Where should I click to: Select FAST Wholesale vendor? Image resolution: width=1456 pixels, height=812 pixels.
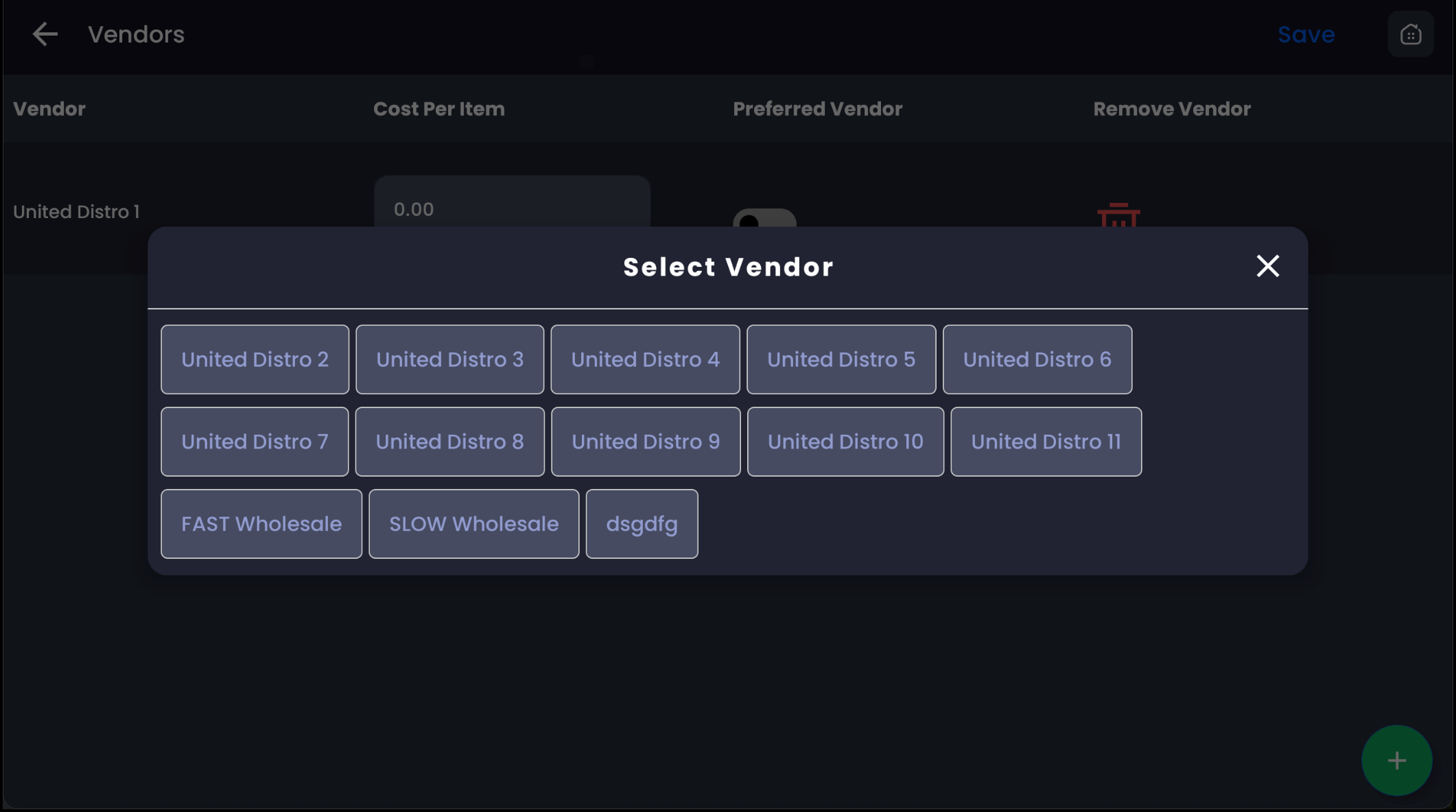pos(261,524)
